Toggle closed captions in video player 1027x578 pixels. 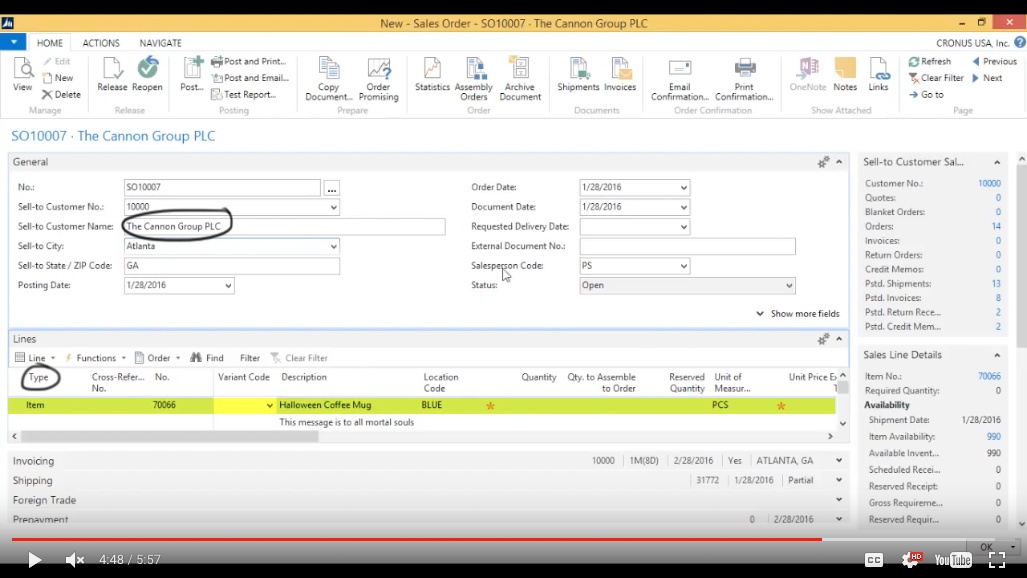point(874,560)
